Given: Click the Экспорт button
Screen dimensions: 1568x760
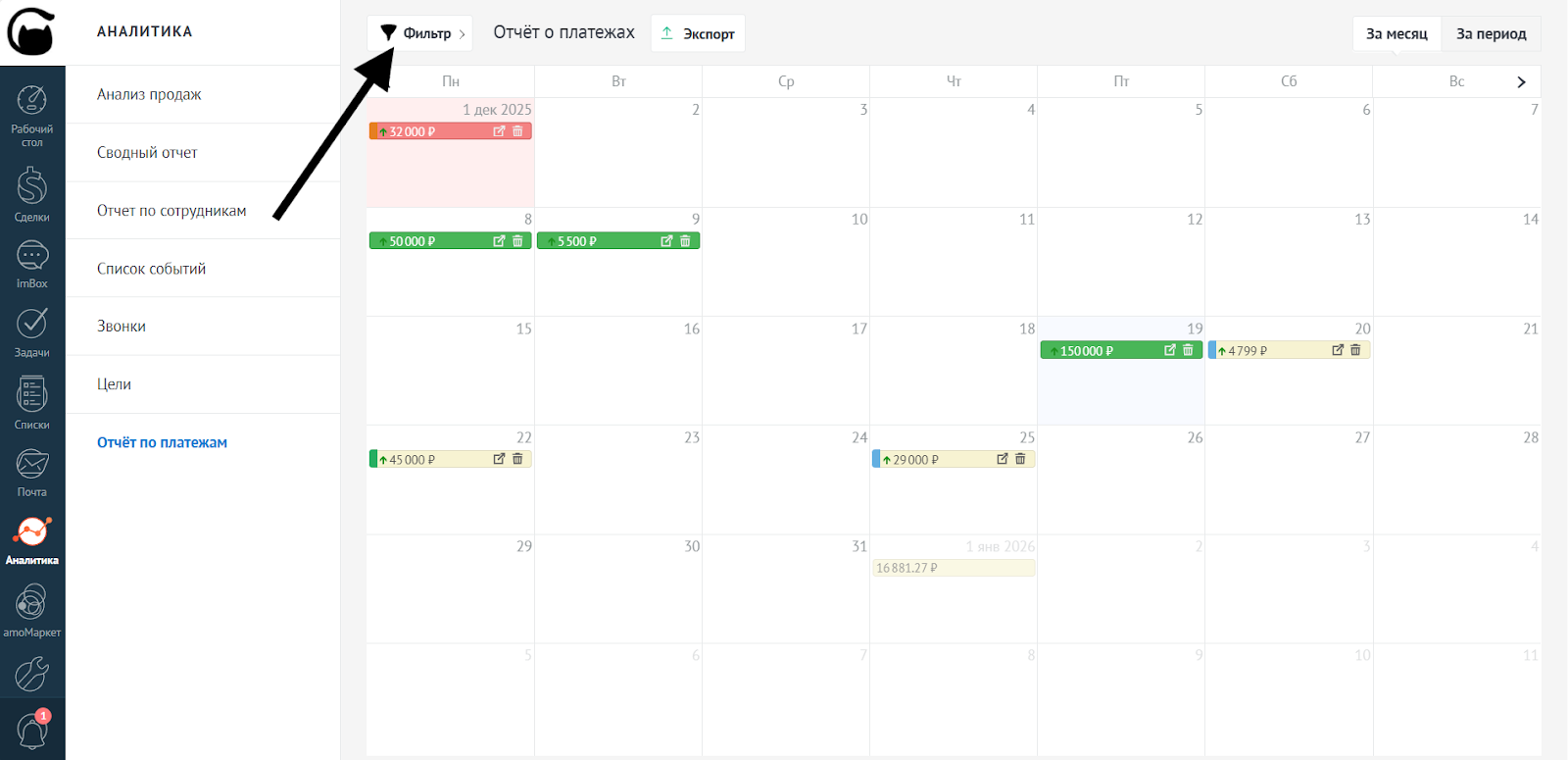Looking at the screenshot, I should pyautogui.click(x=698, y=33).
